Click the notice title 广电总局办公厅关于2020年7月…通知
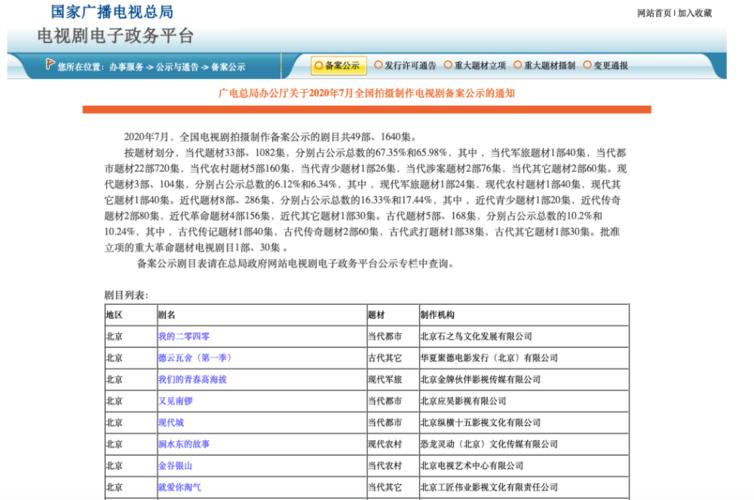This screenshot has width=754, height=500. pyautogui.click(x=366, y=93)
